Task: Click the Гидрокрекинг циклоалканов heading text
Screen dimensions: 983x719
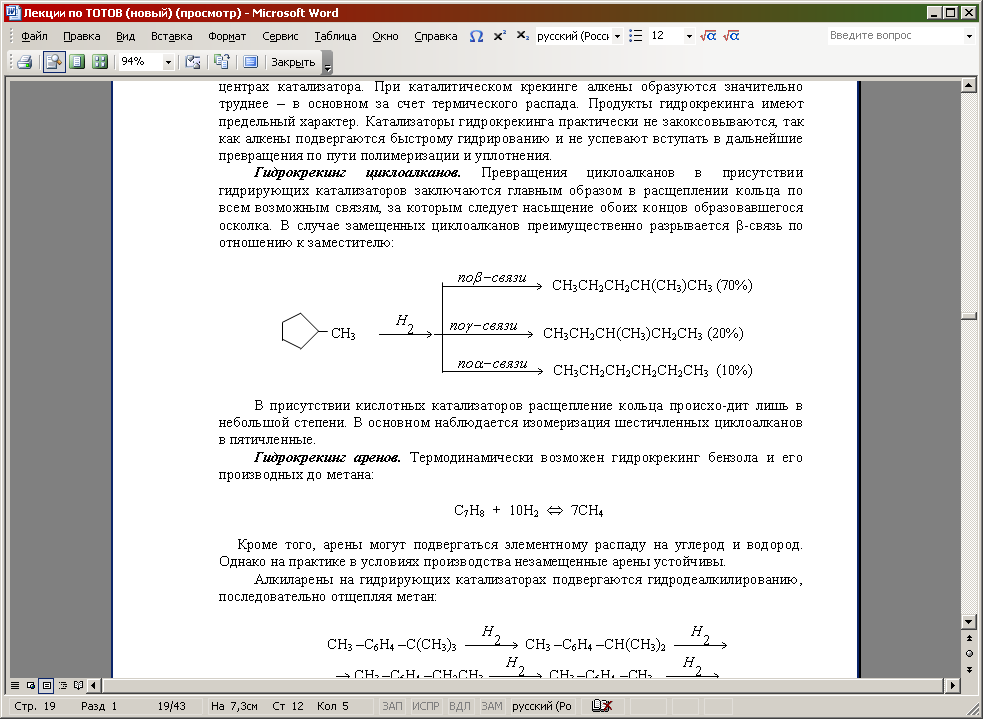Action: coord(357,172)
